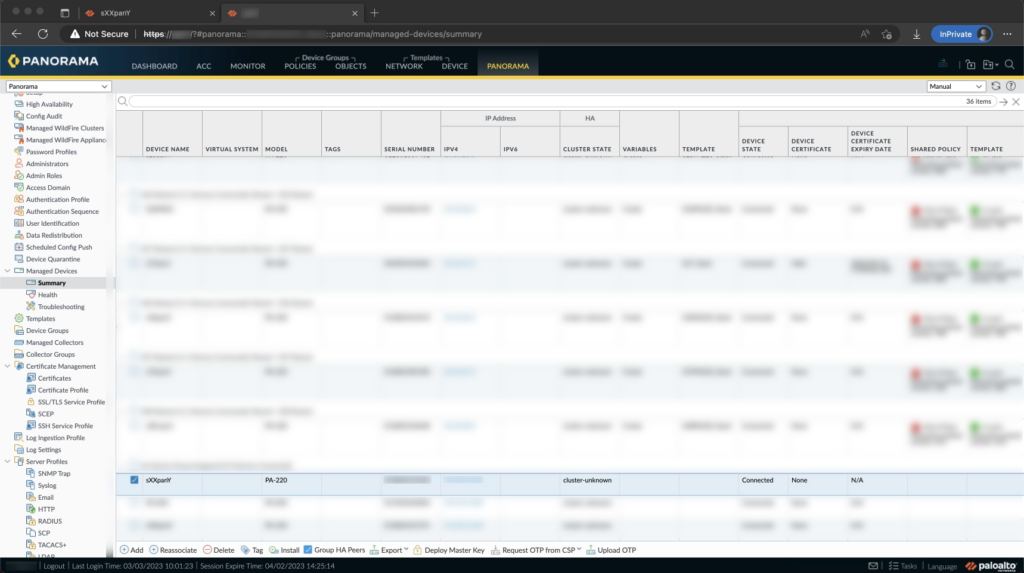This screenshot has height=573, width=1024.
Task: Open the ACC tab
Action: point(204,66)
